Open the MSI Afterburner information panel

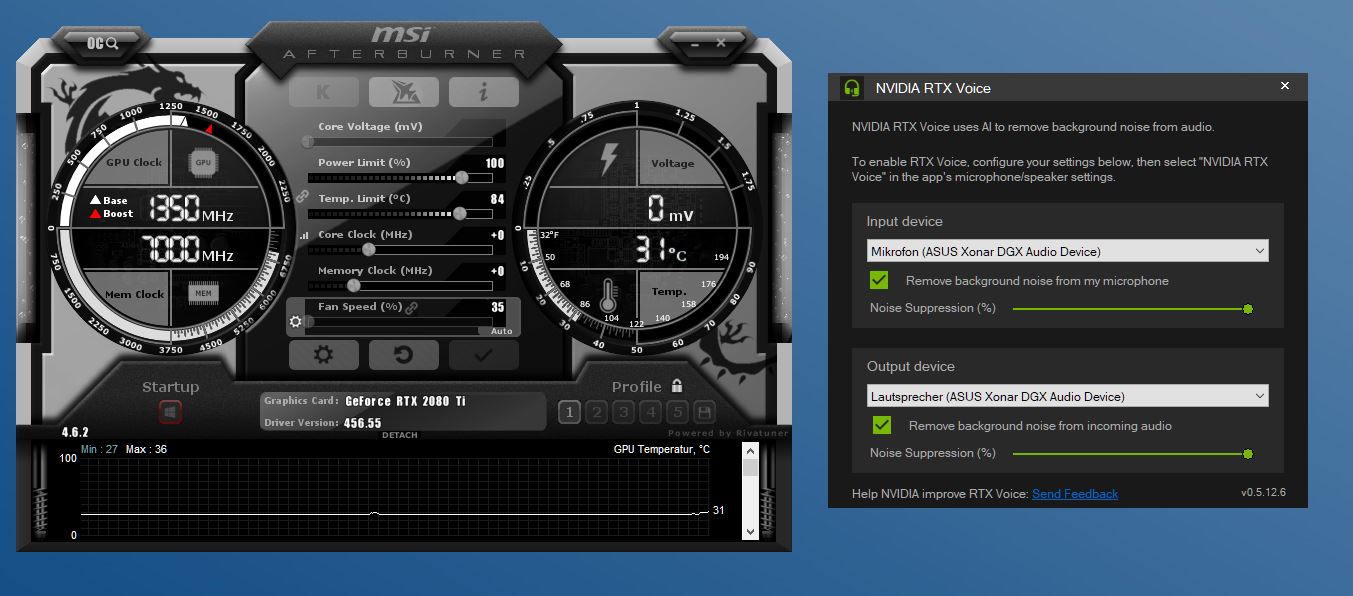coord(483,91)
